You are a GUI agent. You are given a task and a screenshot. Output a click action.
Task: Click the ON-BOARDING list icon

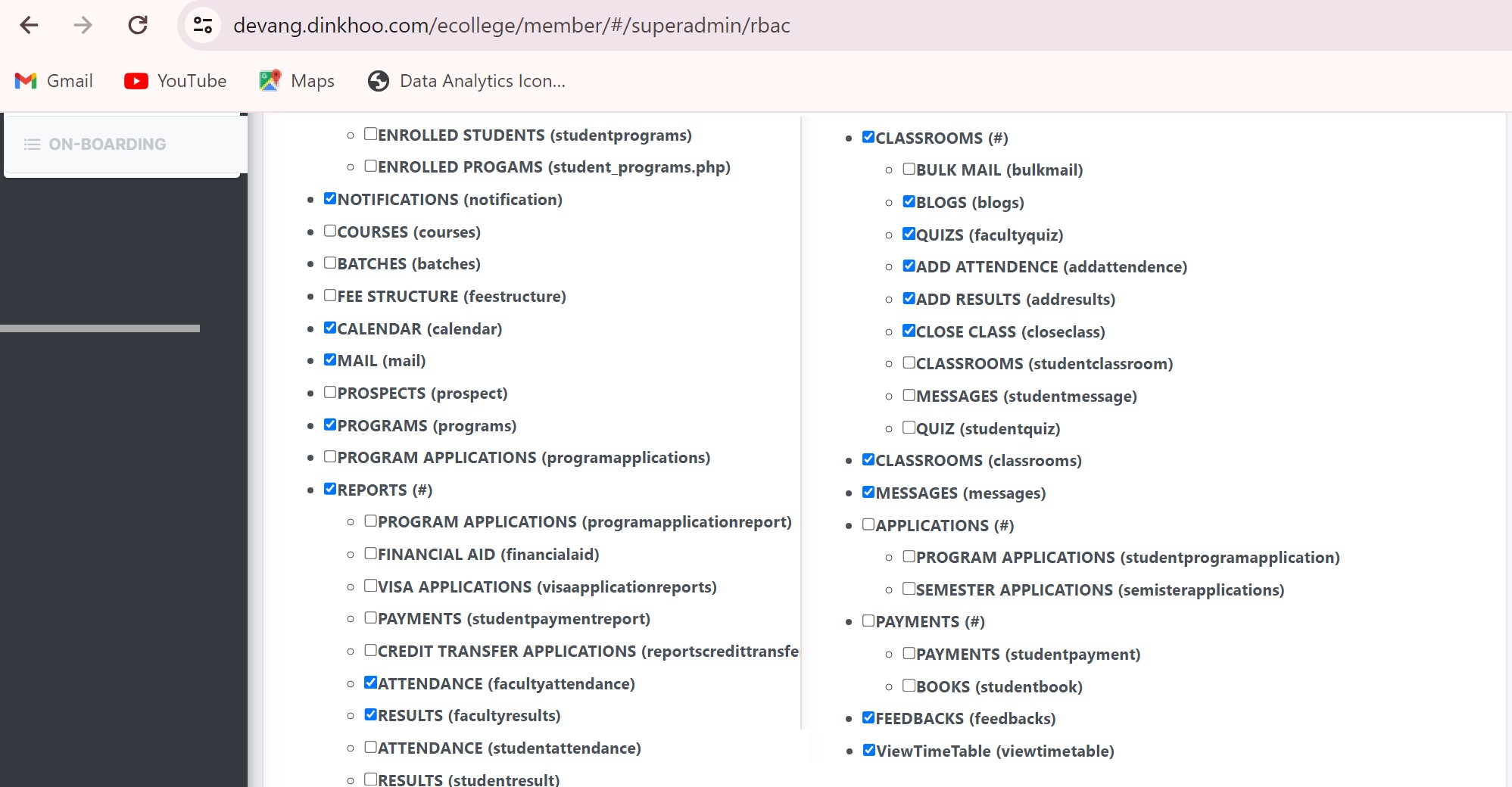[x=32, y=144]
